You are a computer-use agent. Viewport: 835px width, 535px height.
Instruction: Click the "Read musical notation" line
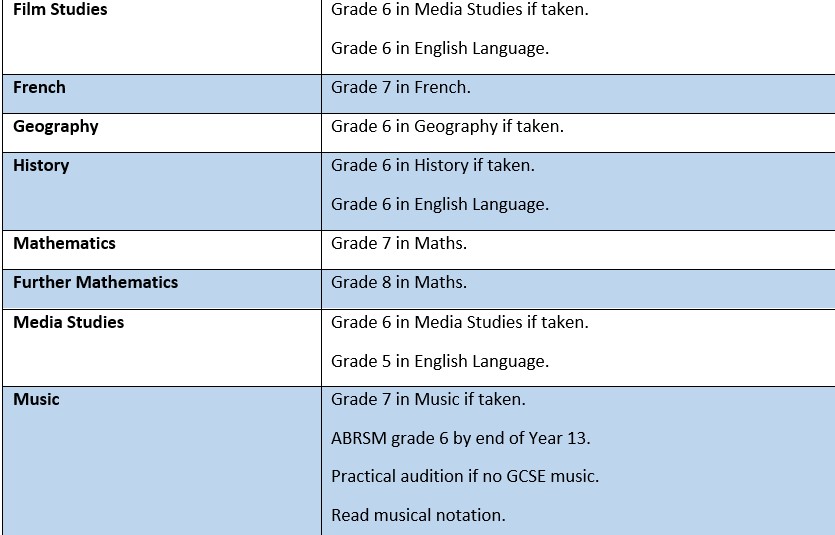tap(417, 516)
